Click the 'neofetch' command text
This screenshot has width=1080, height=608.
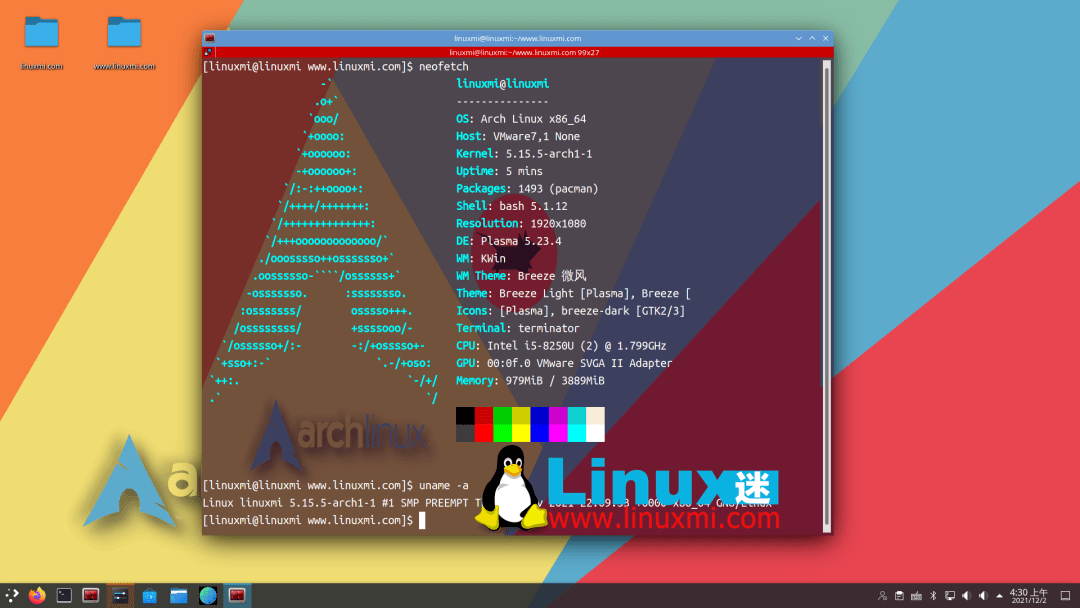point(444,67)
